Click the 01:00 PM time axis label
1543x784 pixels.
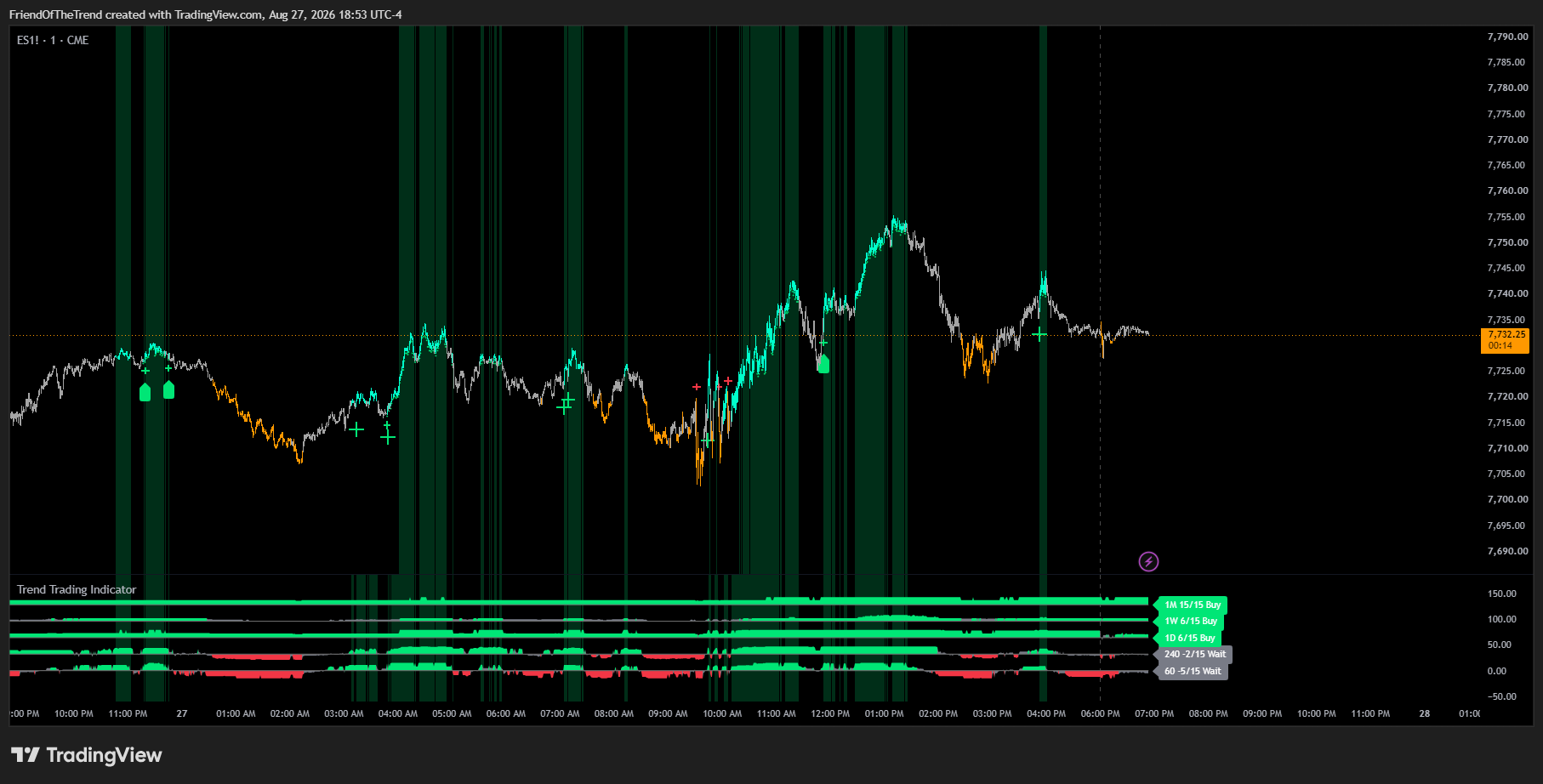tap(885, 713)
